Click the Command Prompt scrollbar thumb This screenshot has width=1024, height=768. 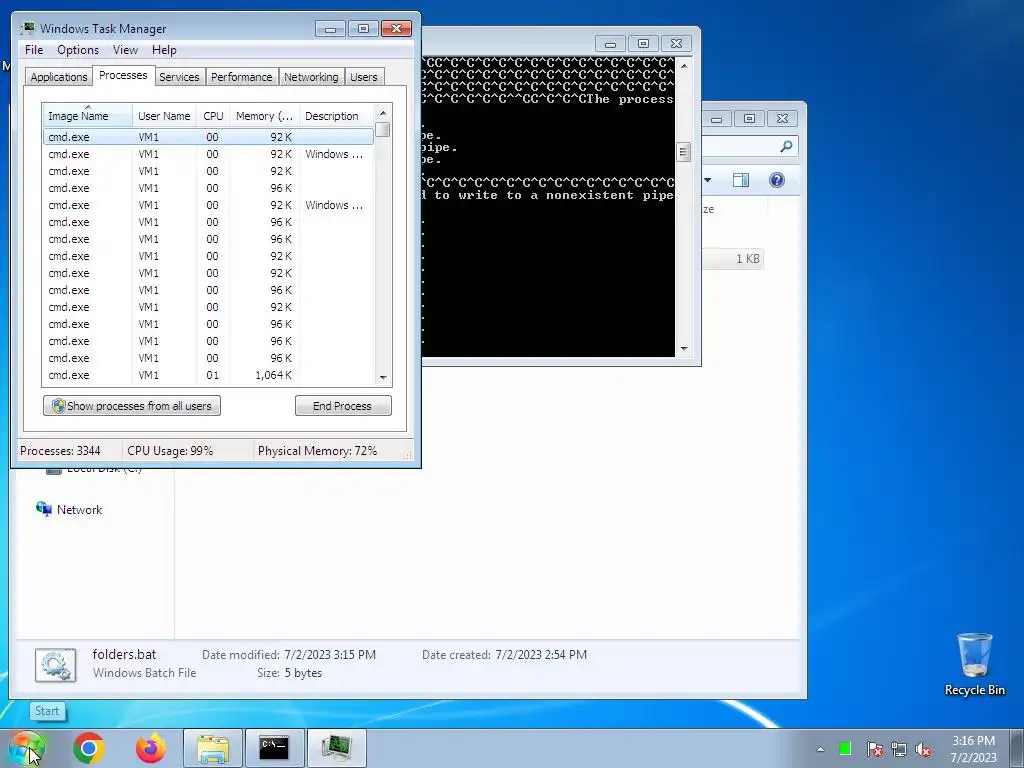click(x=684, y=152)
